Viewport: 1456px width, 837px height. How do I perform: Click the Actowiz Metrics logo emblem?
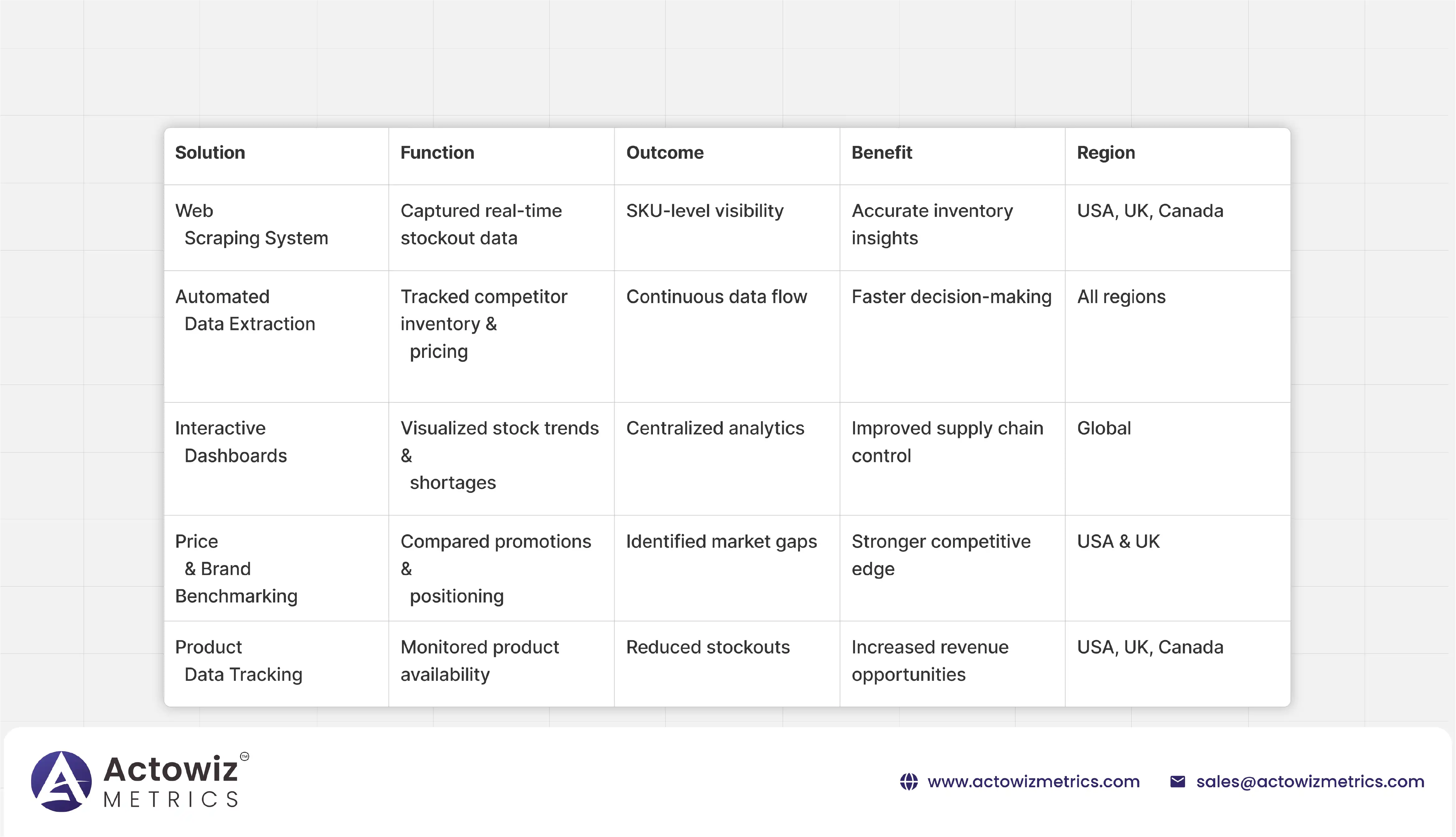pyautogui.click(x=61, y=781)
